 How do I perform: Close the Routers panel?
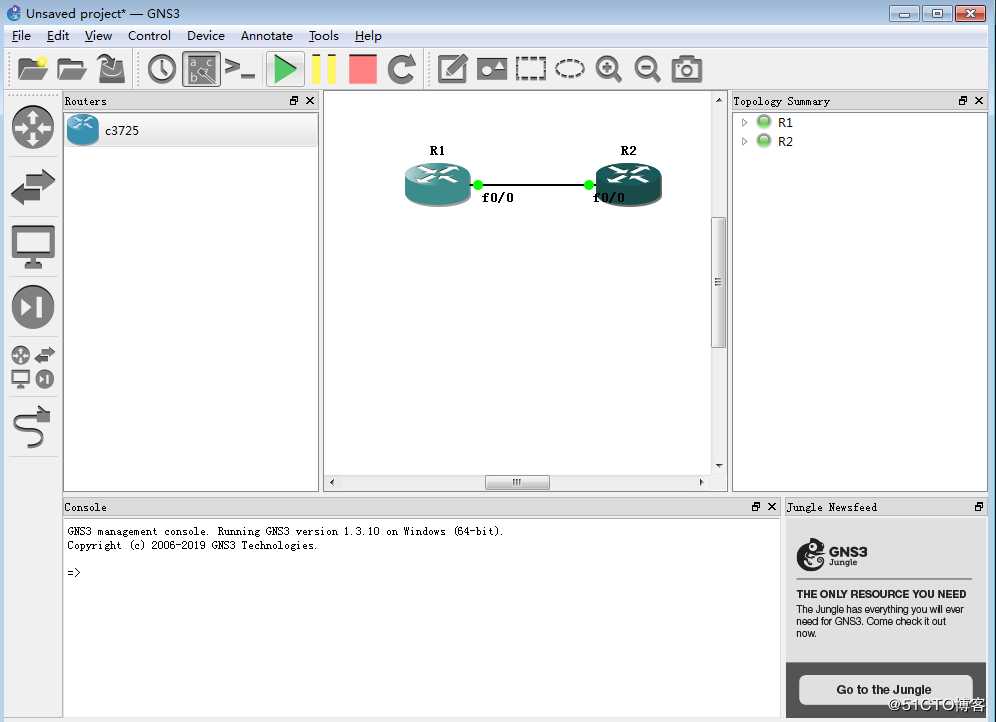click(x=310, y=100)
